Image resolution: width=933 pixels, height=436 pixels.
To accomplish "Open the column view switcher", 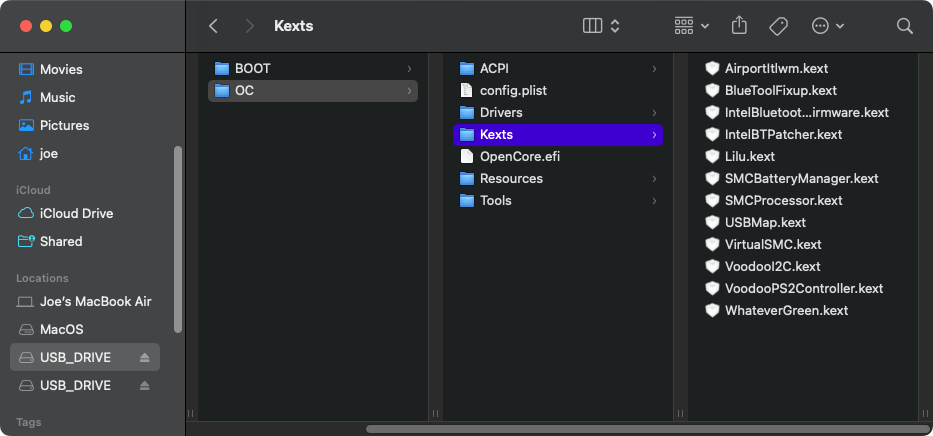I will click(602, 26).
